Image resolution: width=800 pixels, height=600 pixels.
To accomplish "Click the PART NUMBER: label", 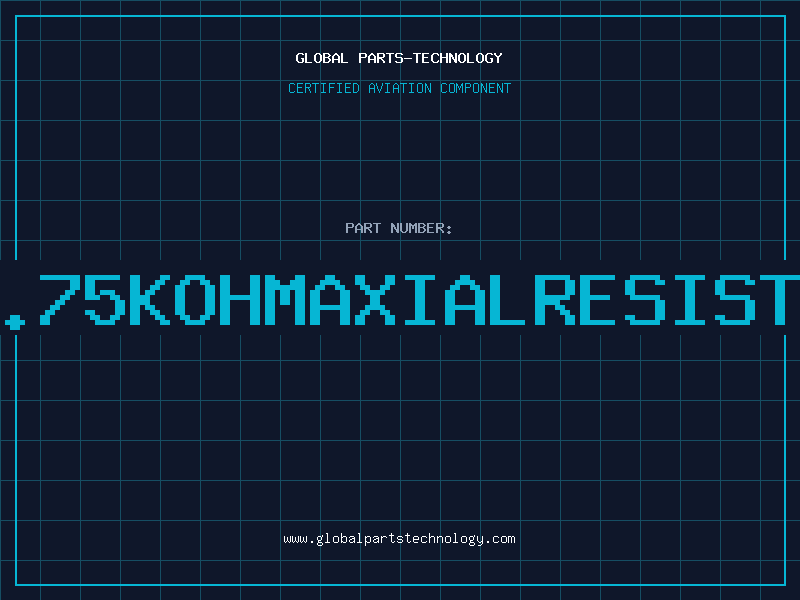I will click(x=398, y=228).
